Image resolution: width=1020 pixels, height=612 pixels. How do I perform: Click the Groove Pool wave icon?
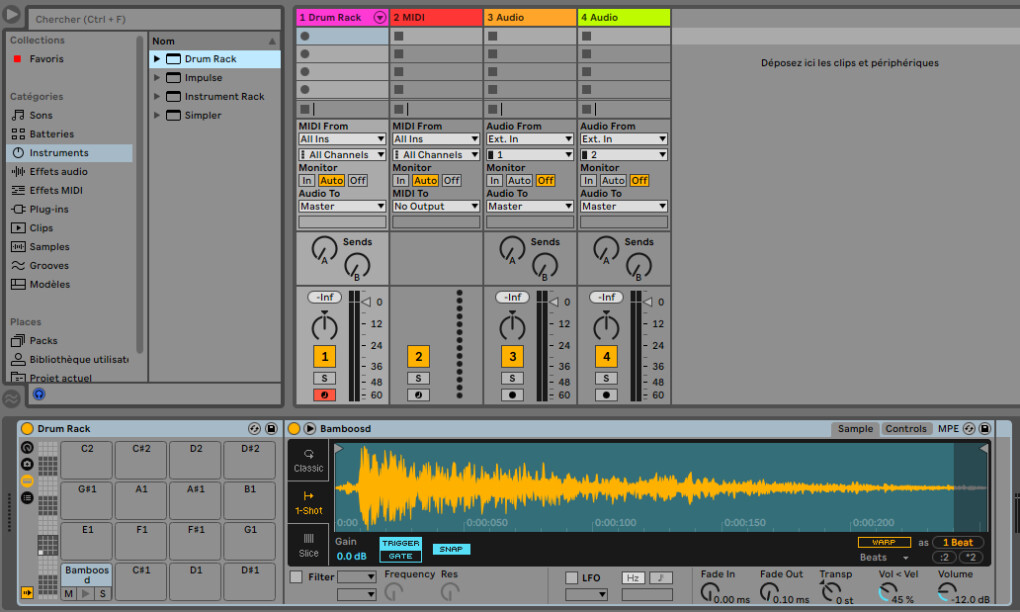[x=12, y=397]
